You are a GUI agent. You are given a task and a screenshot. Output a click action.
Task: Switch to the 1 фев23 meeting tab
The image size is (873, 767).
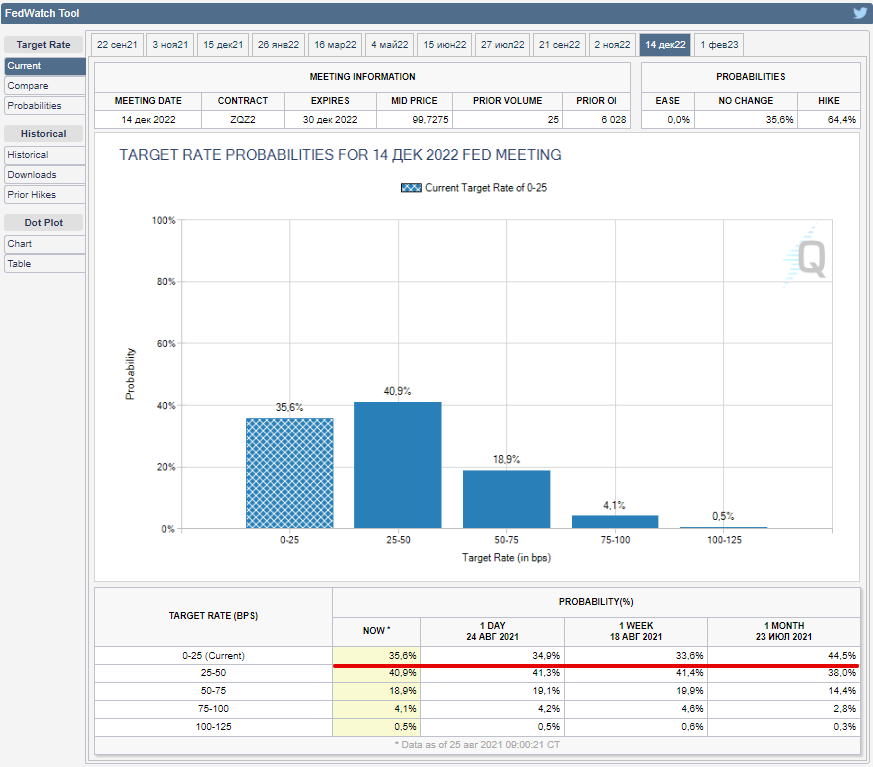point(719,45)
